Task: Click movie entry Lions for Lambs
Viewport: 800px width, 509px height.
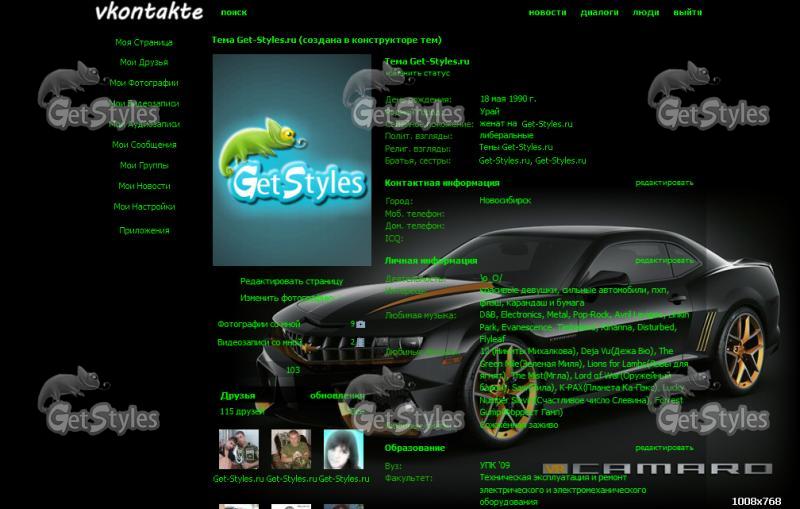Action: click(x=616, y=364)
